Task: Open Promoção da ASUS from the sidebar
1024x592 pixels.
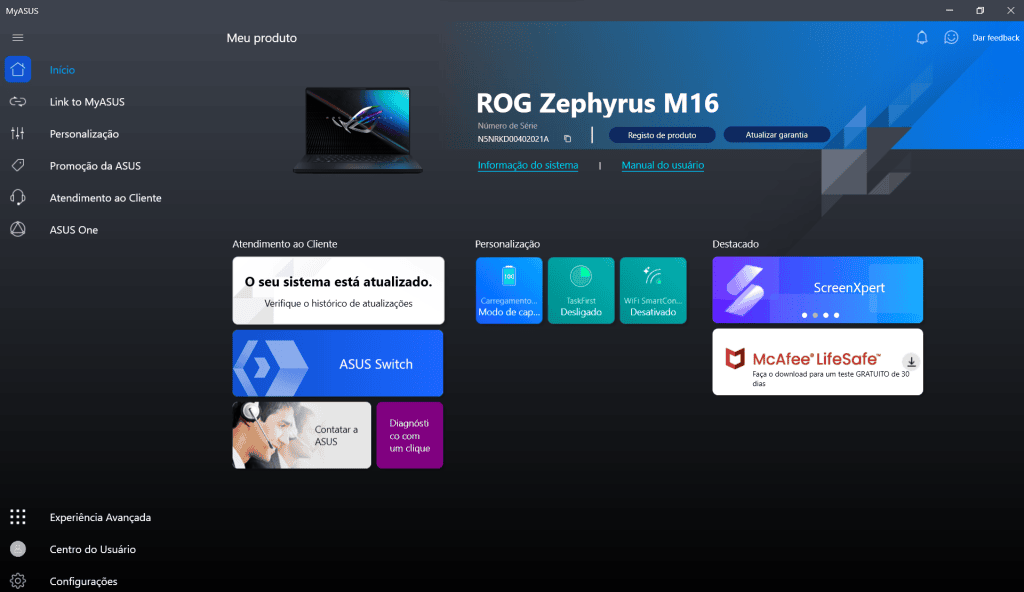Action: (x=17, y=165)
